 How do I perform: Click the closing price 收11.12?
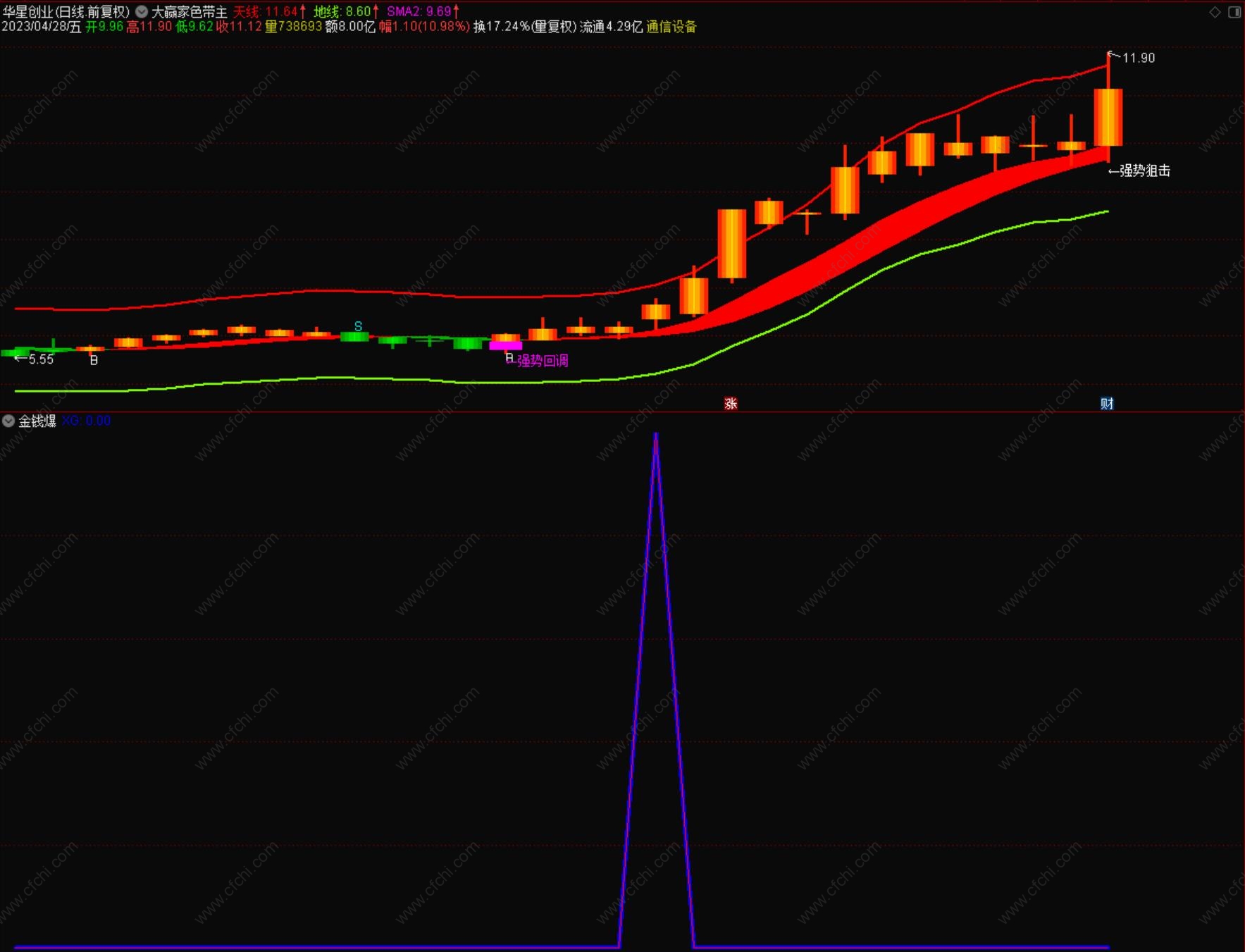239,27
